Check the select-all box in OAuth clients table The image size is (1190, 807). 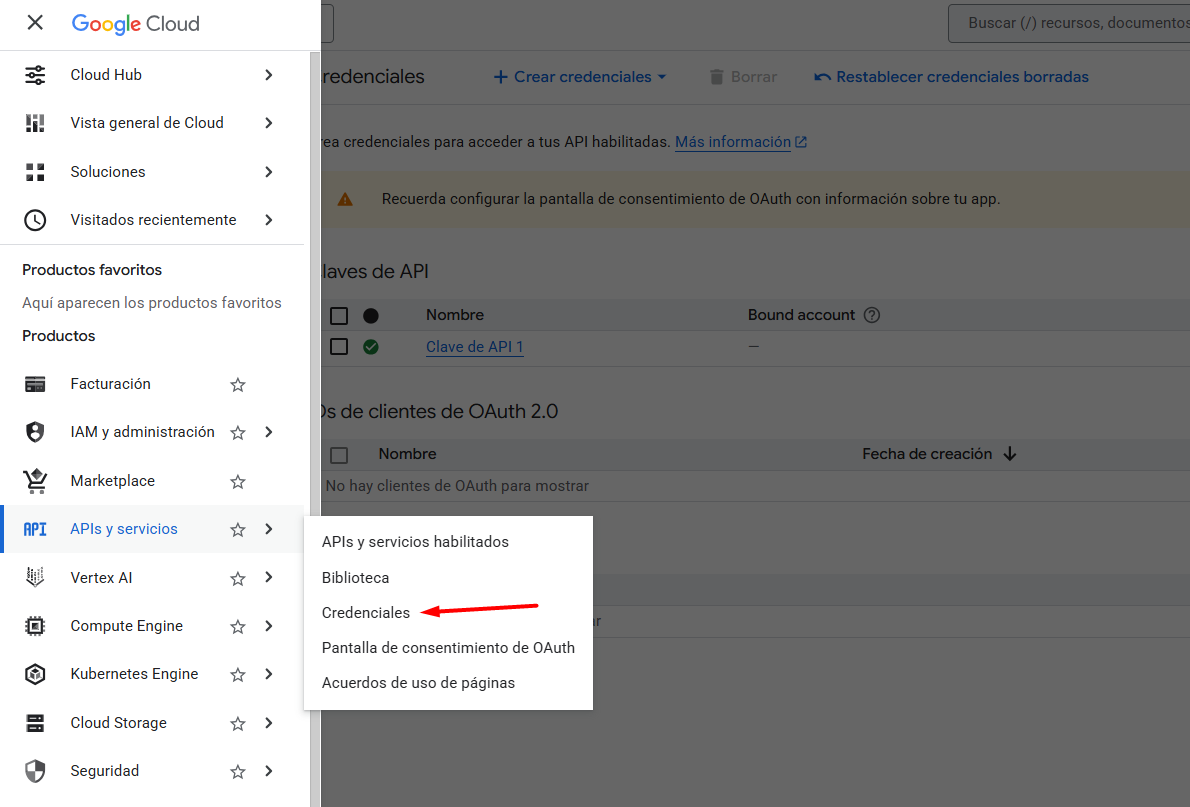click(x=339, y=456)
